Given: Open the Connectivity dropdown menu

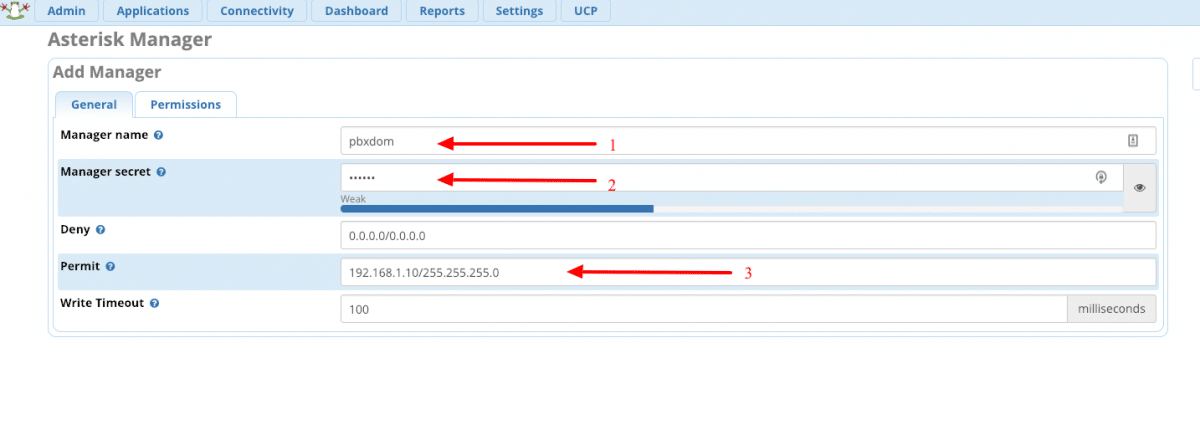Looking at the screenshot, I should [257, 11].
